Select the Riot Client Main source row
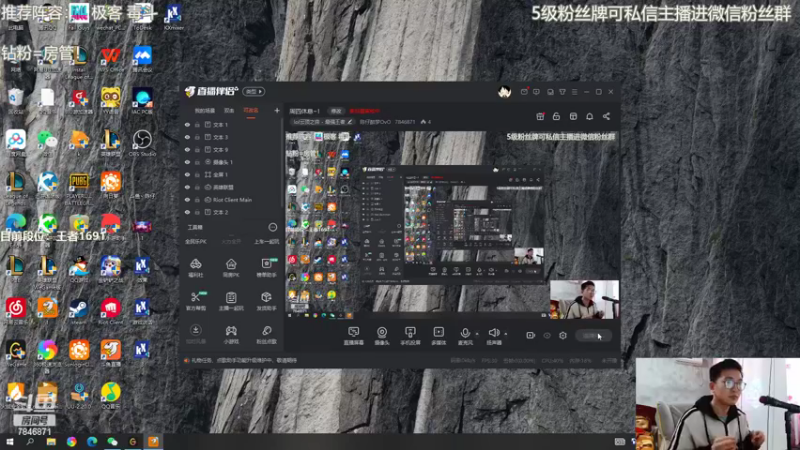 231,199
